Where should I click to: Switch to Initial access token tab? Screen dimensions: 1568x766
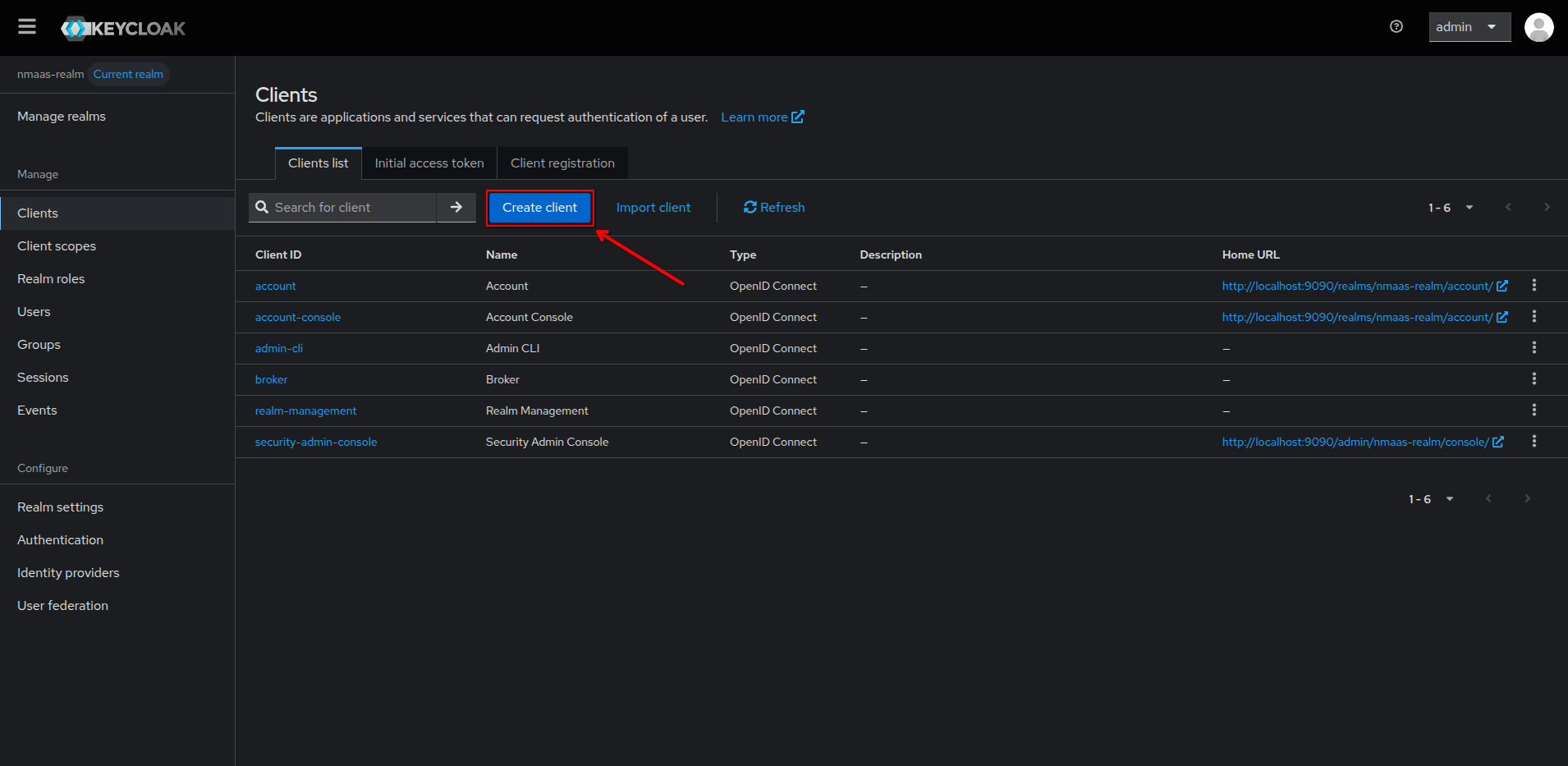coord(429,163)
